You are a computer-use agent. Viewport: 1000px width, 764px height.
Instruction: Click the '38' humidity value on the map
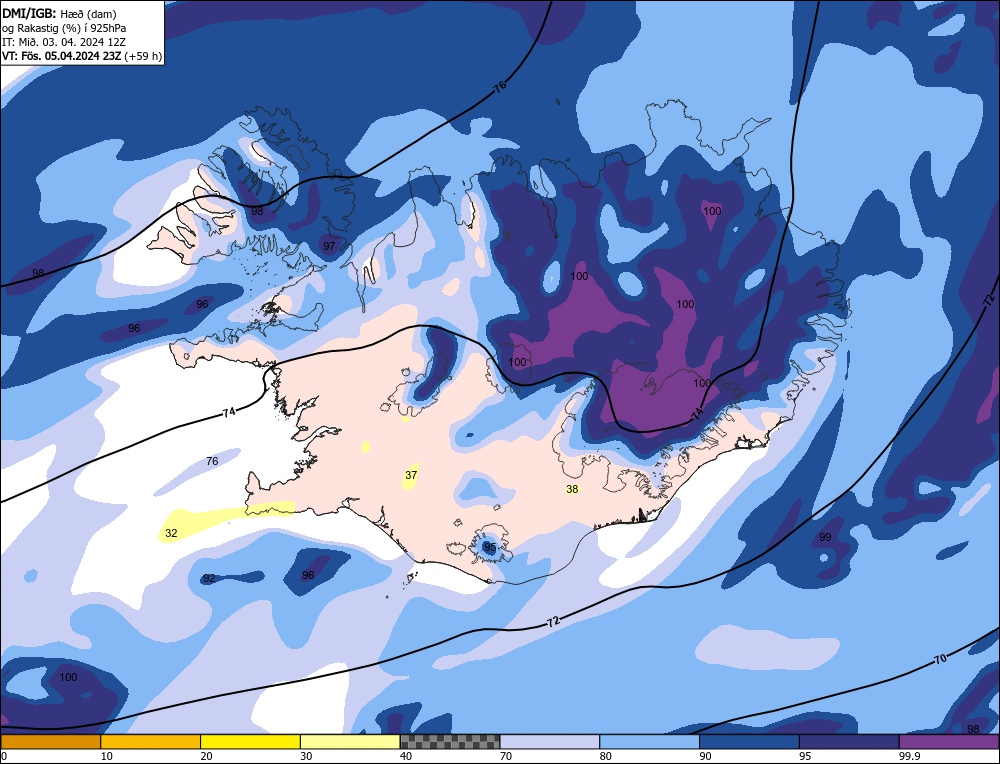click(x=573, y=489)
